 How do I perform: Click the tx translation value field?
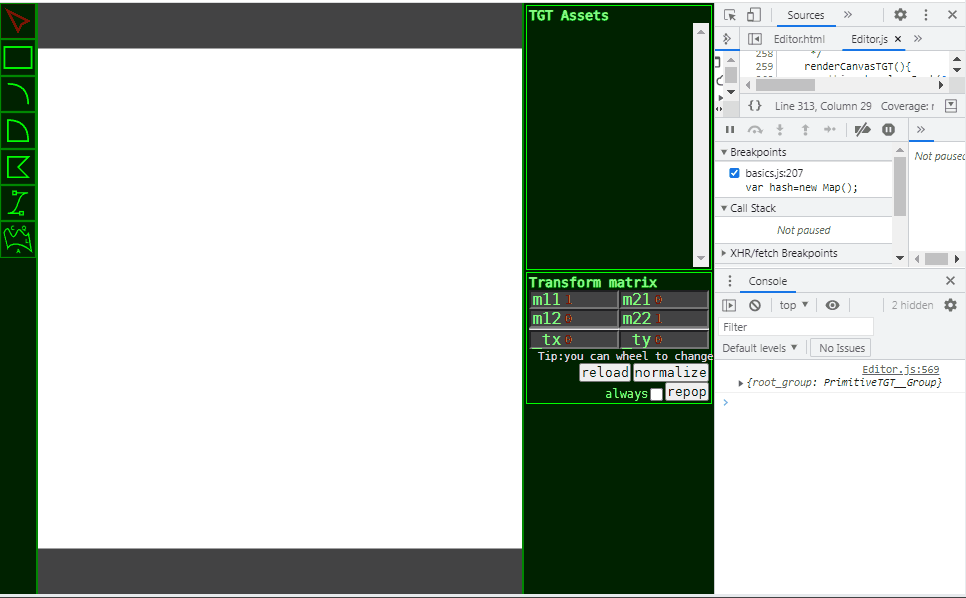(x=574, y=339)
